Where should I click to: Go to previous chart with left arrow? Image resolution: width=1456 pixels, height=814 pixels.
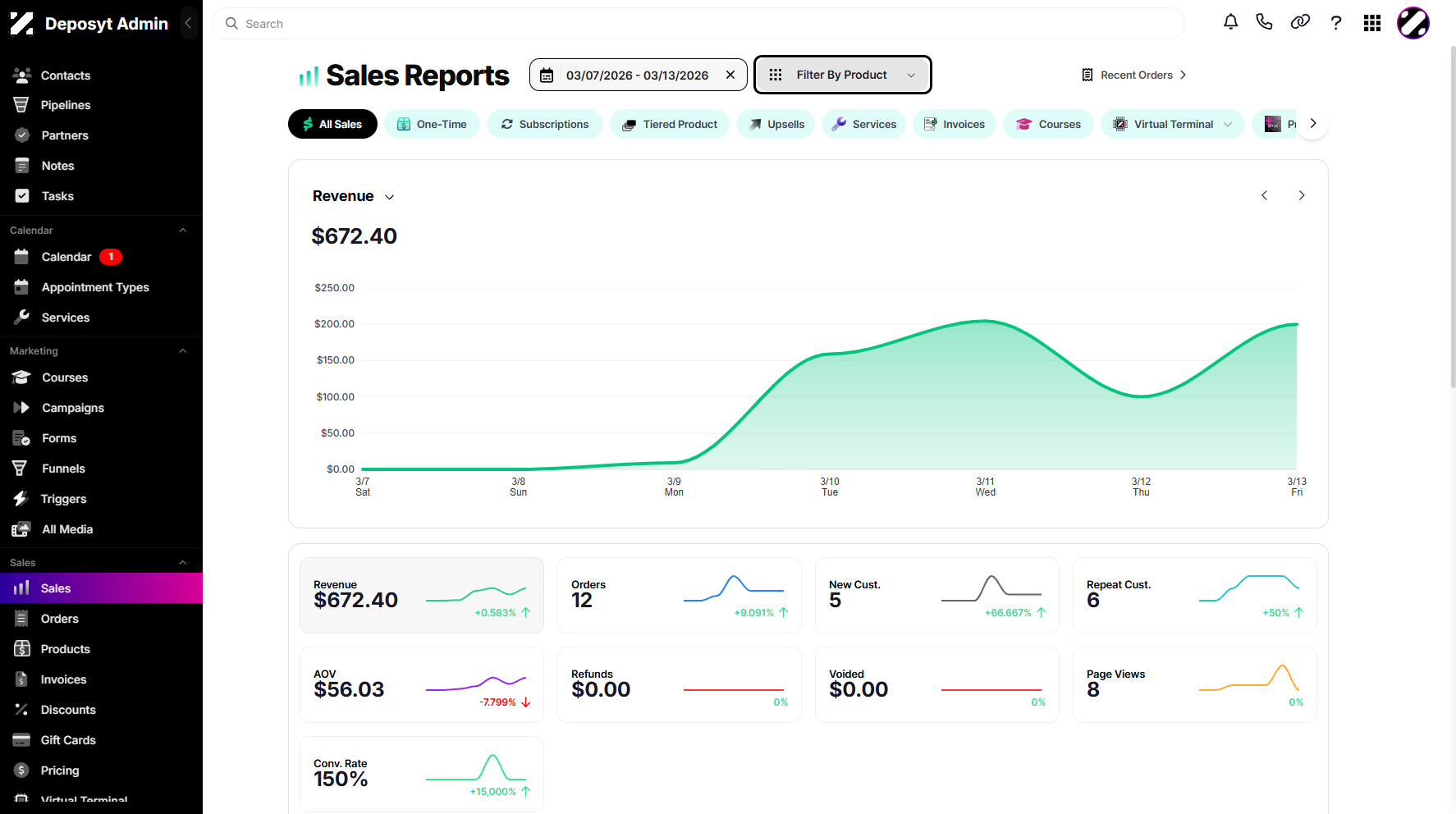(1265, 195)
